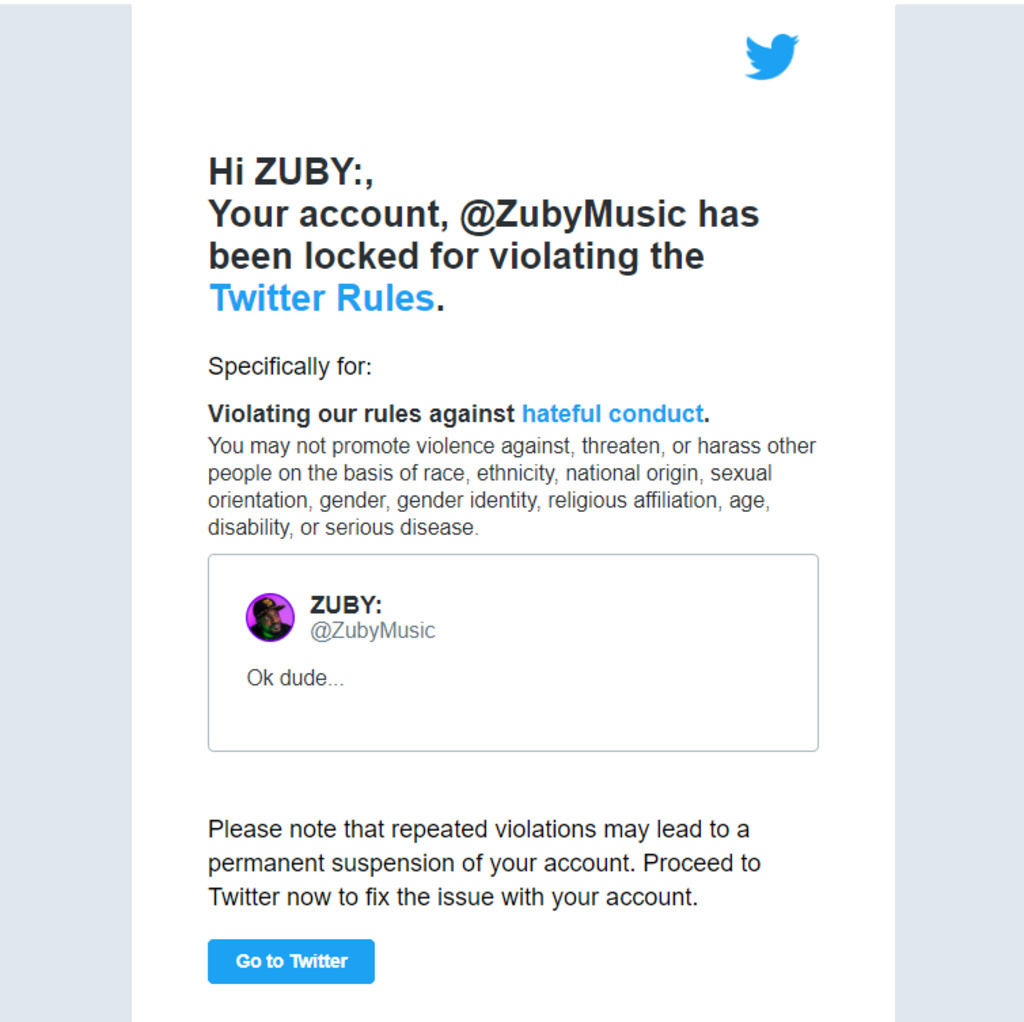Click the left gray page margin
The image size is (1024, 1022).
[x=65, y=500]
